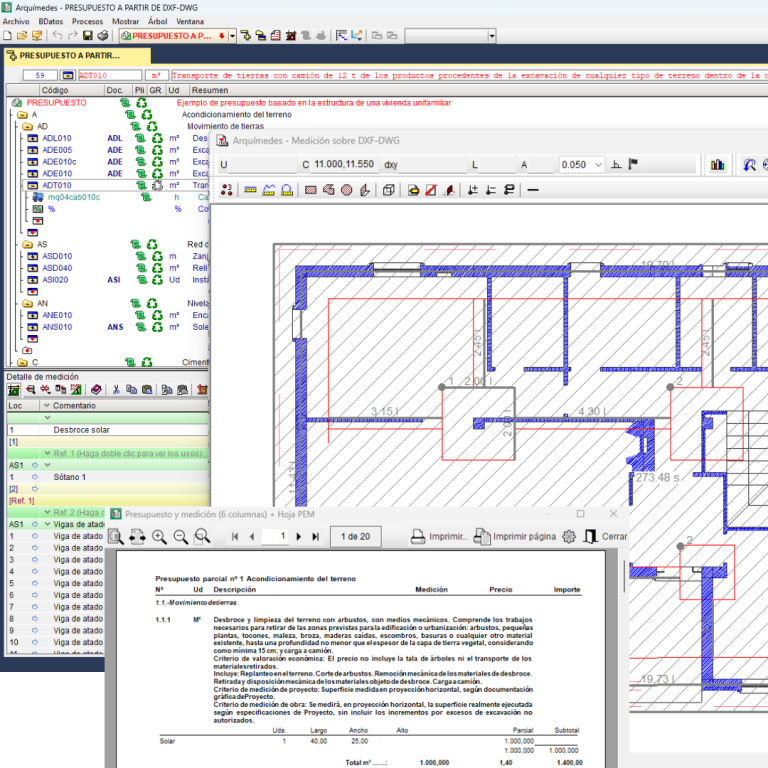Click the undo arrow in the main toolbar
768x768 pixels.
[58, 35]
